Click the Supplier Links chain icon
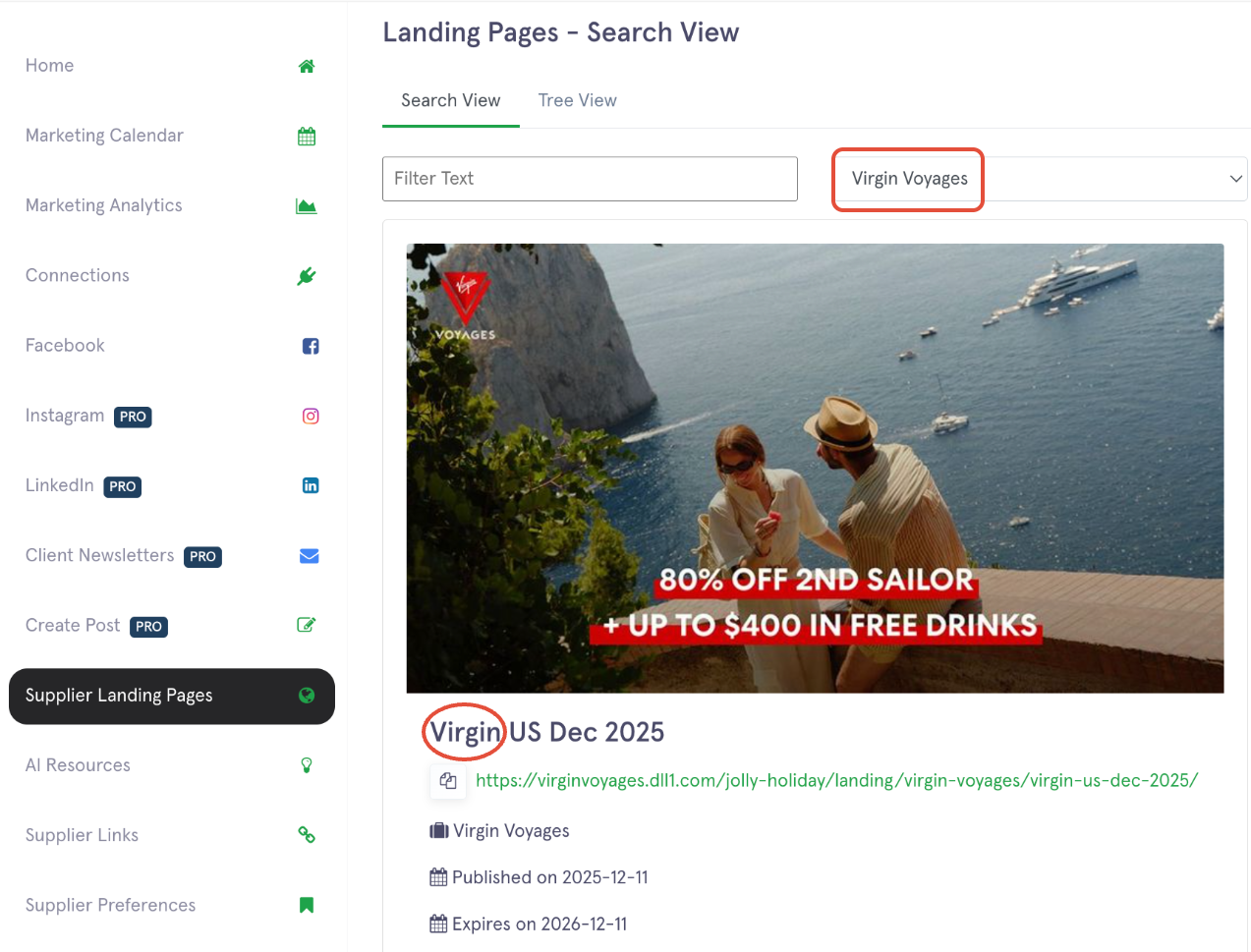 [x=307, y=835]
